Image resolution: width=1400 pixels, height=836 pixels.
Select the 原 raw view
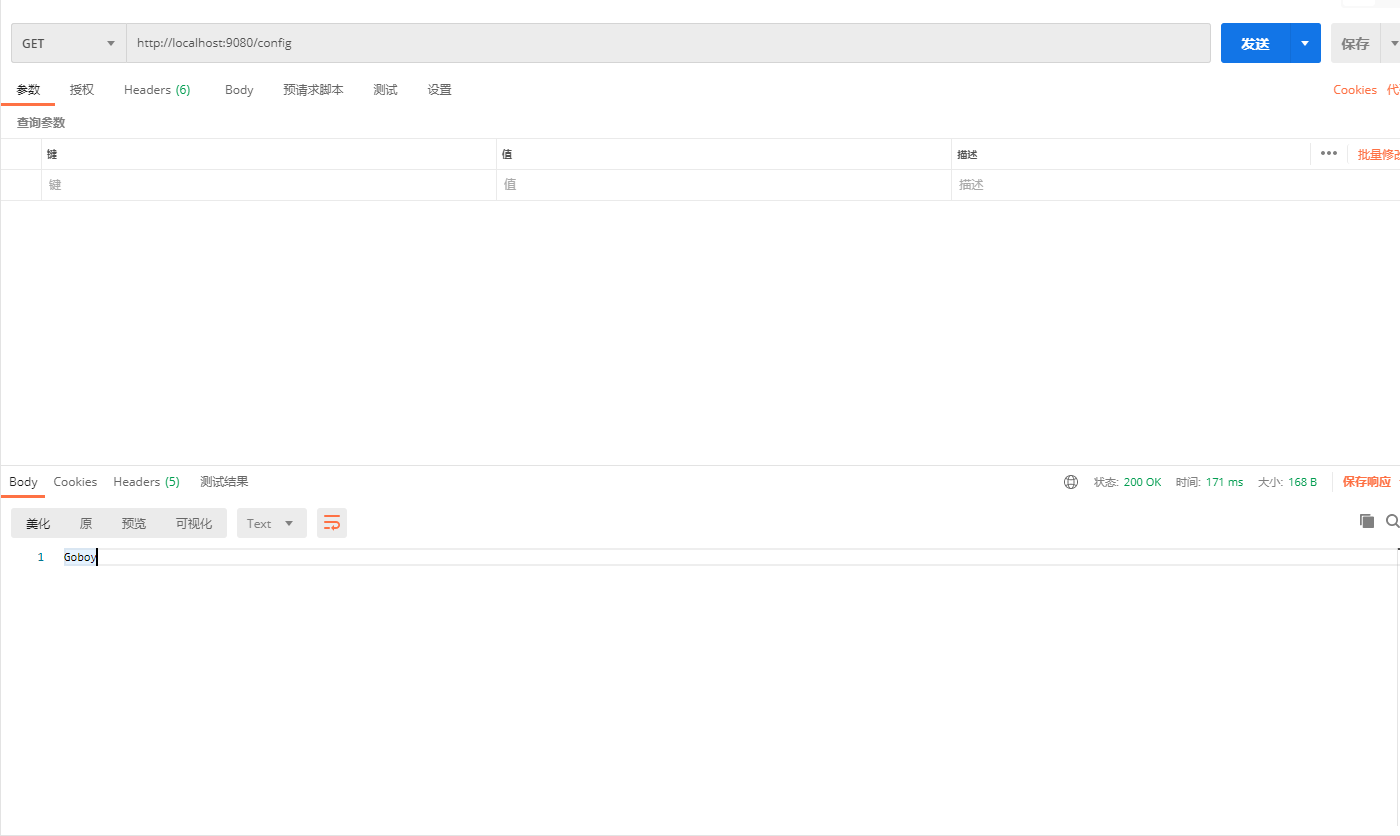[x=86, y=523]
